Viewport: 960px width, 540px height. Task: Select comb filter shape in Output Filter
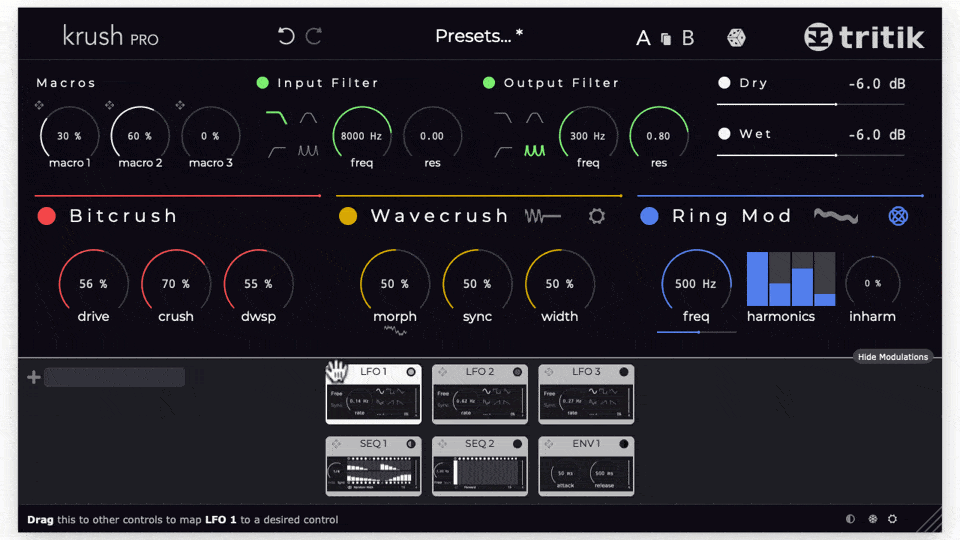coord(534,151)
